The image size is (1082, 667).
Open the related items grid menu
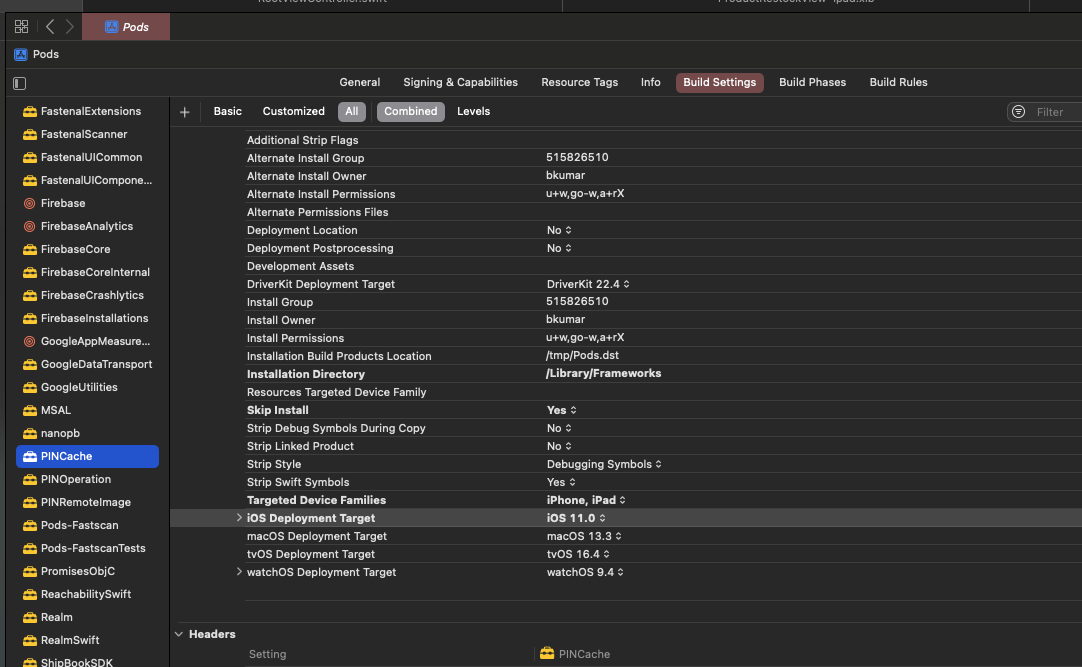(x=21, y=26)
